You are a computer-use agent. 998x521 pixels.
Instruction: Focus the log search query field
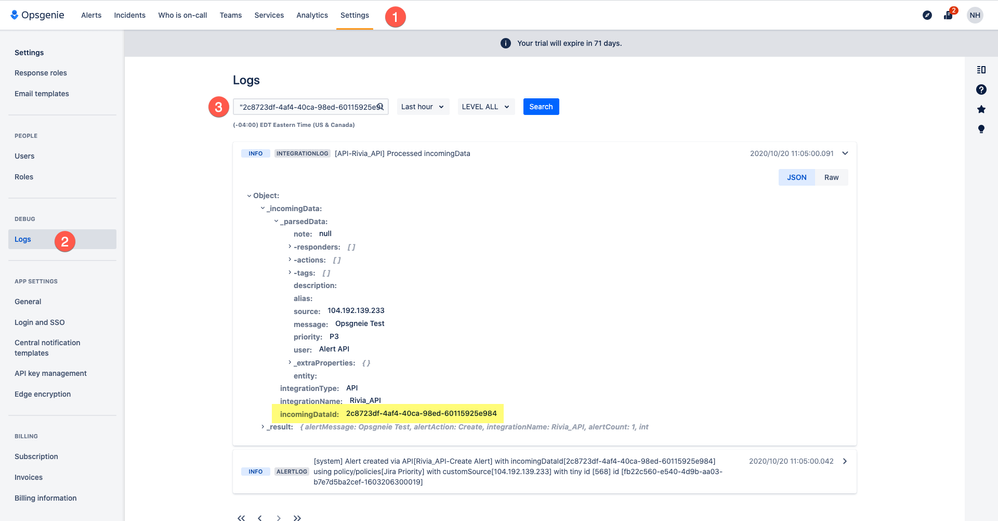[310, 107]
